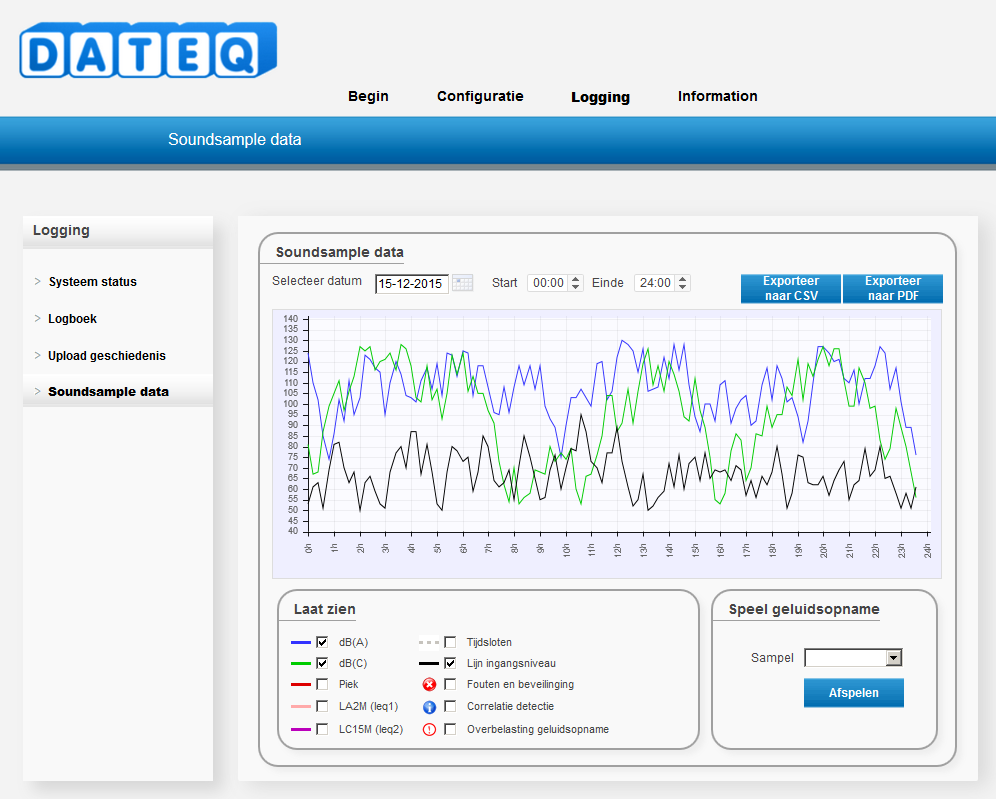Viewport: 996px width, 799px height.
Task: Decrease the Einde time with the down arrow
Action: [x=682, y=287]
